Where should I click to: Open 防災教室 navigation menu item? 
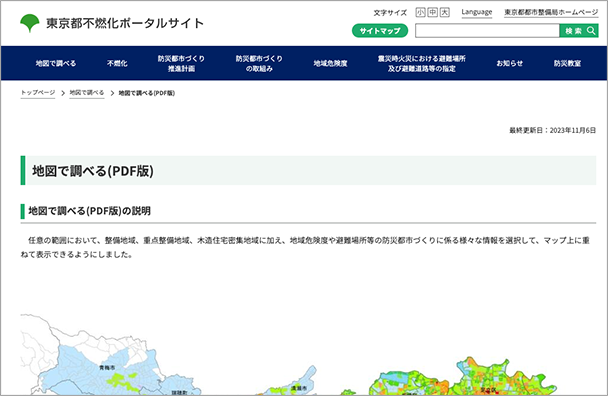[x=567, y=63]
